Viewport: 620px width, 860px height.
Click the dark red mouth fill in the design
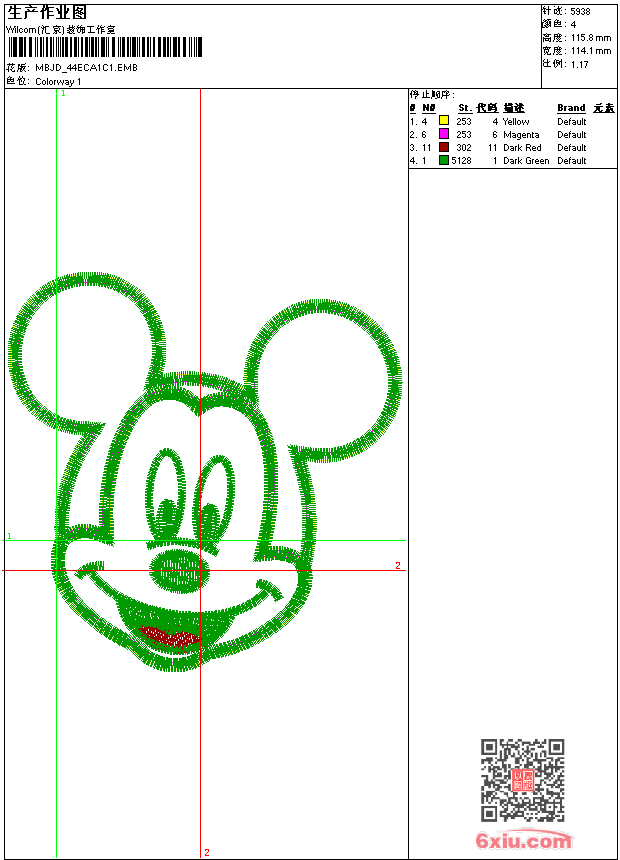click(x=170, y=637)
